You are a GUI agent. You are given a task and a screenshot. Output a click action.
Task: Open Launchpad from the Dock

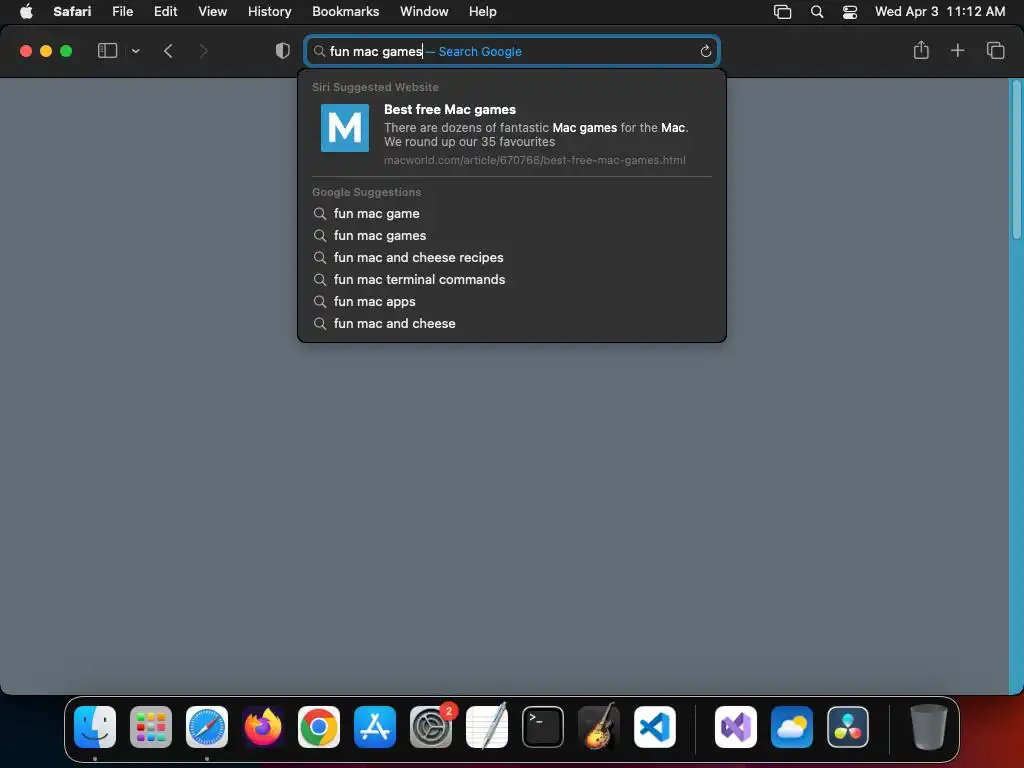pos(151,727)
